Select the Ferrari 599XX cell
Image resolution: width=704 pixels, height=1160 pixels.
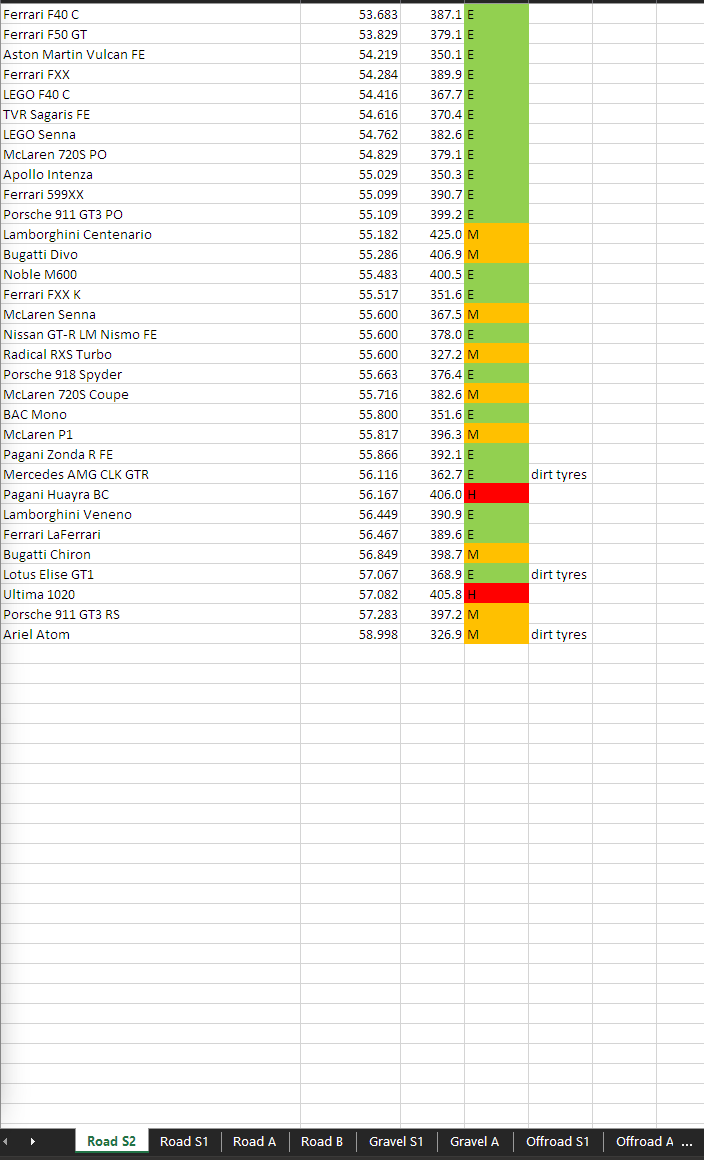pyautogui.click(x=151, y=194)
